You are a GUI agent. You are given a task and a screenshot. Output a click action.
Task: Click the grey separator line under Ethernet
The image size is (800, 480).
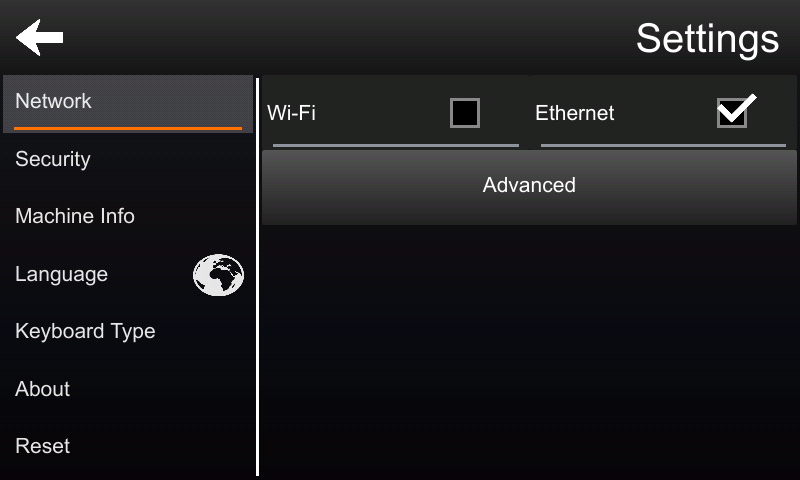(x=663, y=145)
